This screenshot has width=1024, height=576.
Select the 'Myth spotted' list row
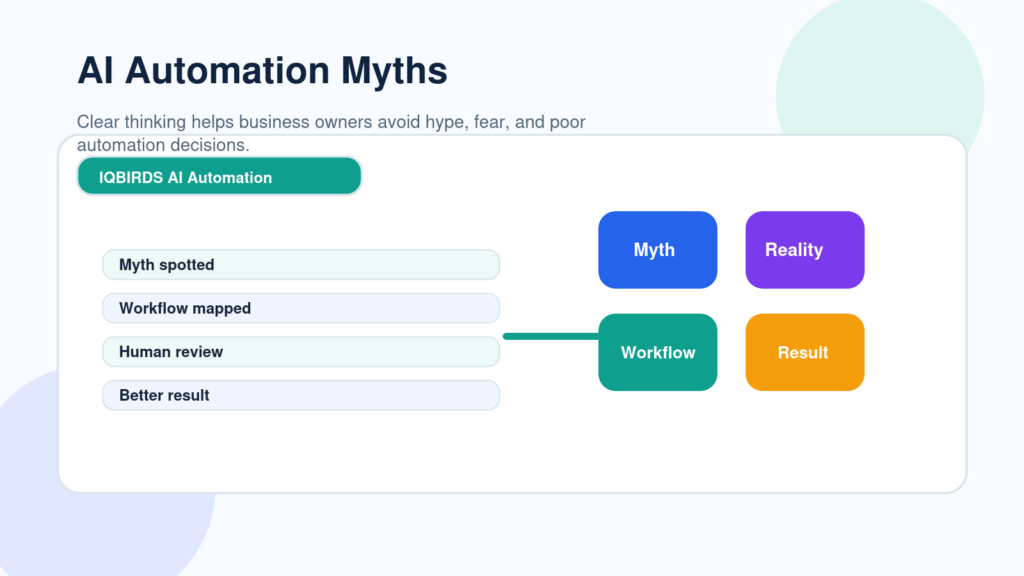click(x=301, y=264)
